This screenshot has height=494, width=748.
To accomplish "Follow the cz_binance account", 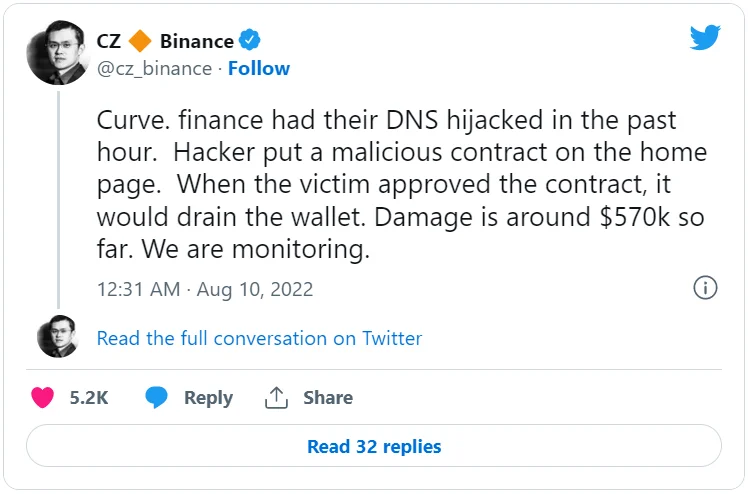I will point(259,68).
